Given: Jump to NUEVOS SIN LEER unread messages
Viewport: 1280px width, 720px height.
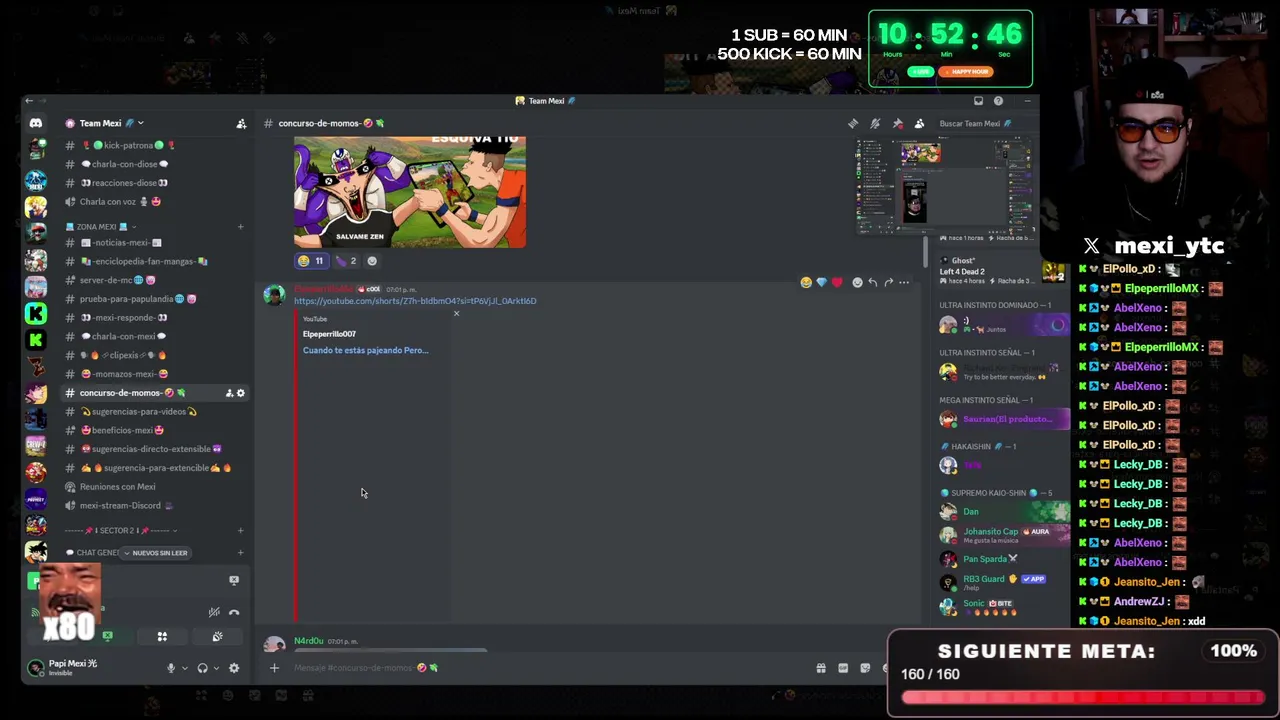Looking at the screenshot, I should pyautogui.click(x=155, y=553).
